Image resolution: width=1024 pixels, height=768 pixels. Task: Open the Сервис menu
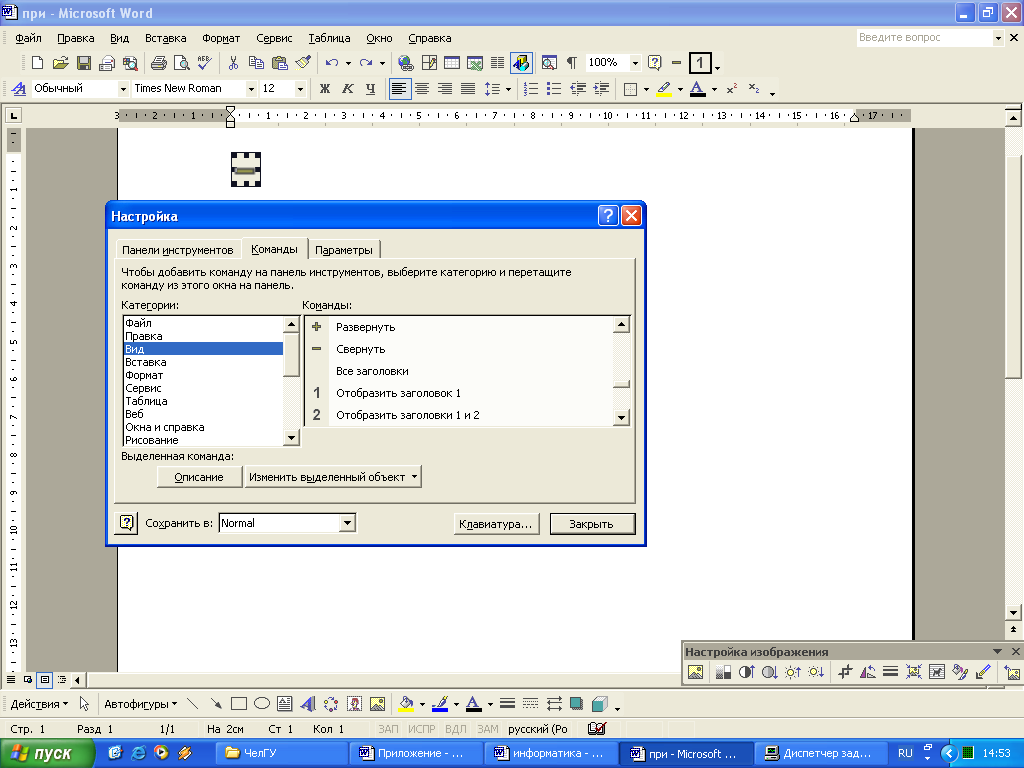coord(274,38)
